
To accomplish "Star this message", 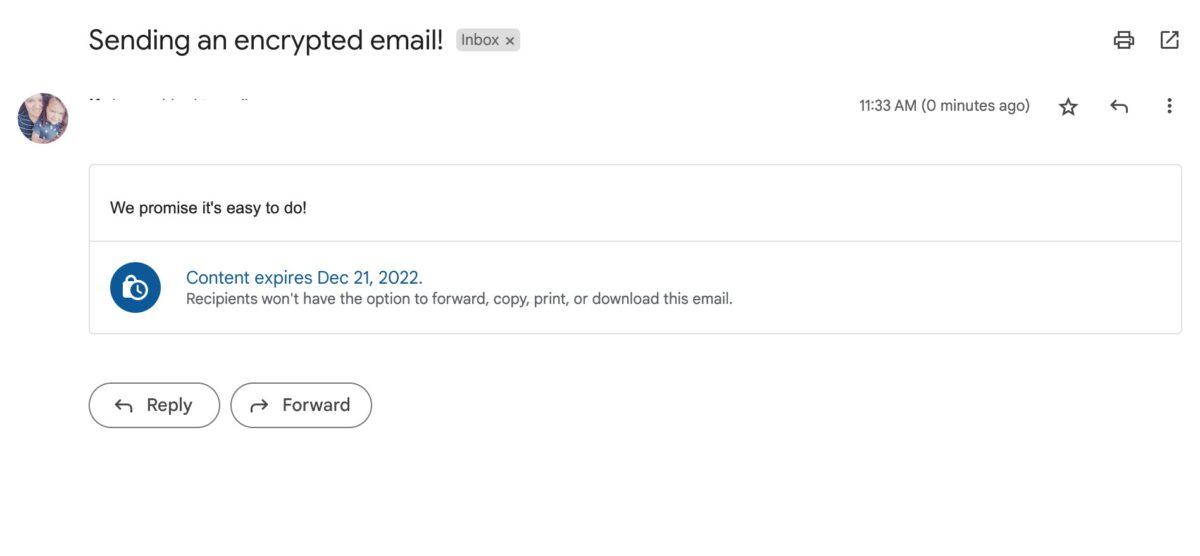I will [1068, 107].
